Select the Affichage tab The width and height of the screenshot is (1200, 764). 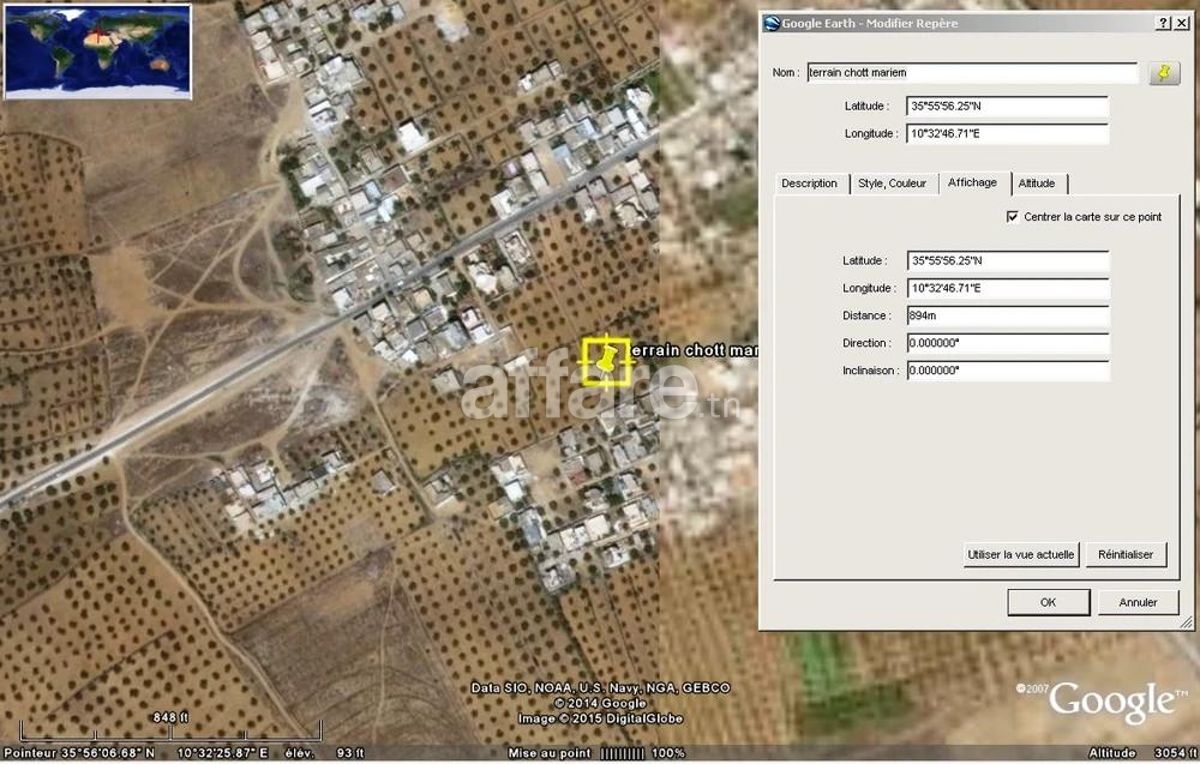973,182
